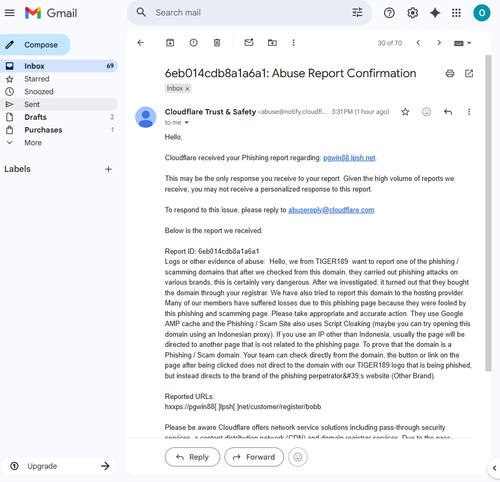Open the account avatar menu
Viewport: 500px width, 482px height.
(481, 13)
